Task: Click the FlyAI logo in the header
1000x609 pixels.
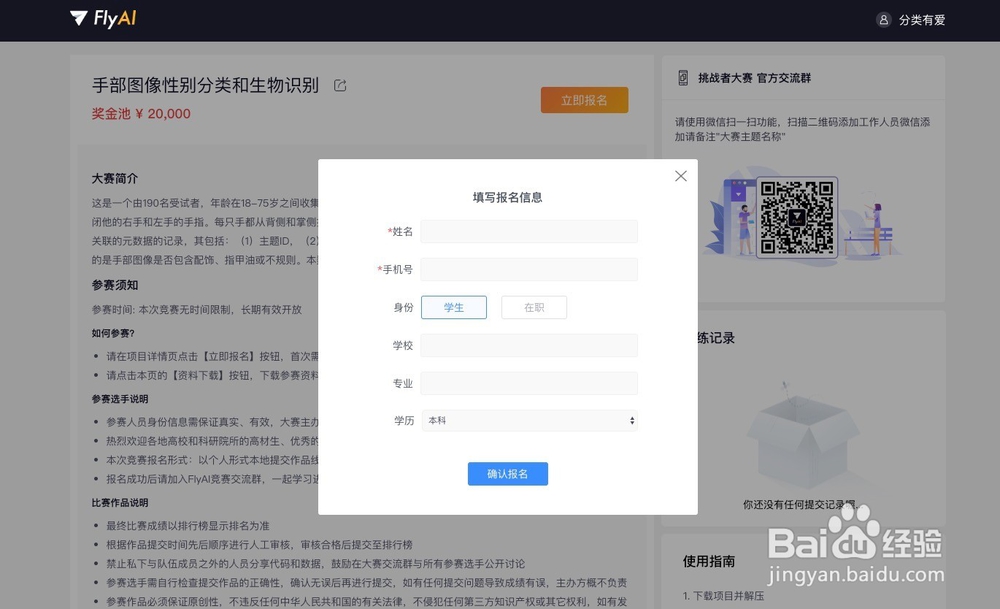Action: point(103,19)
